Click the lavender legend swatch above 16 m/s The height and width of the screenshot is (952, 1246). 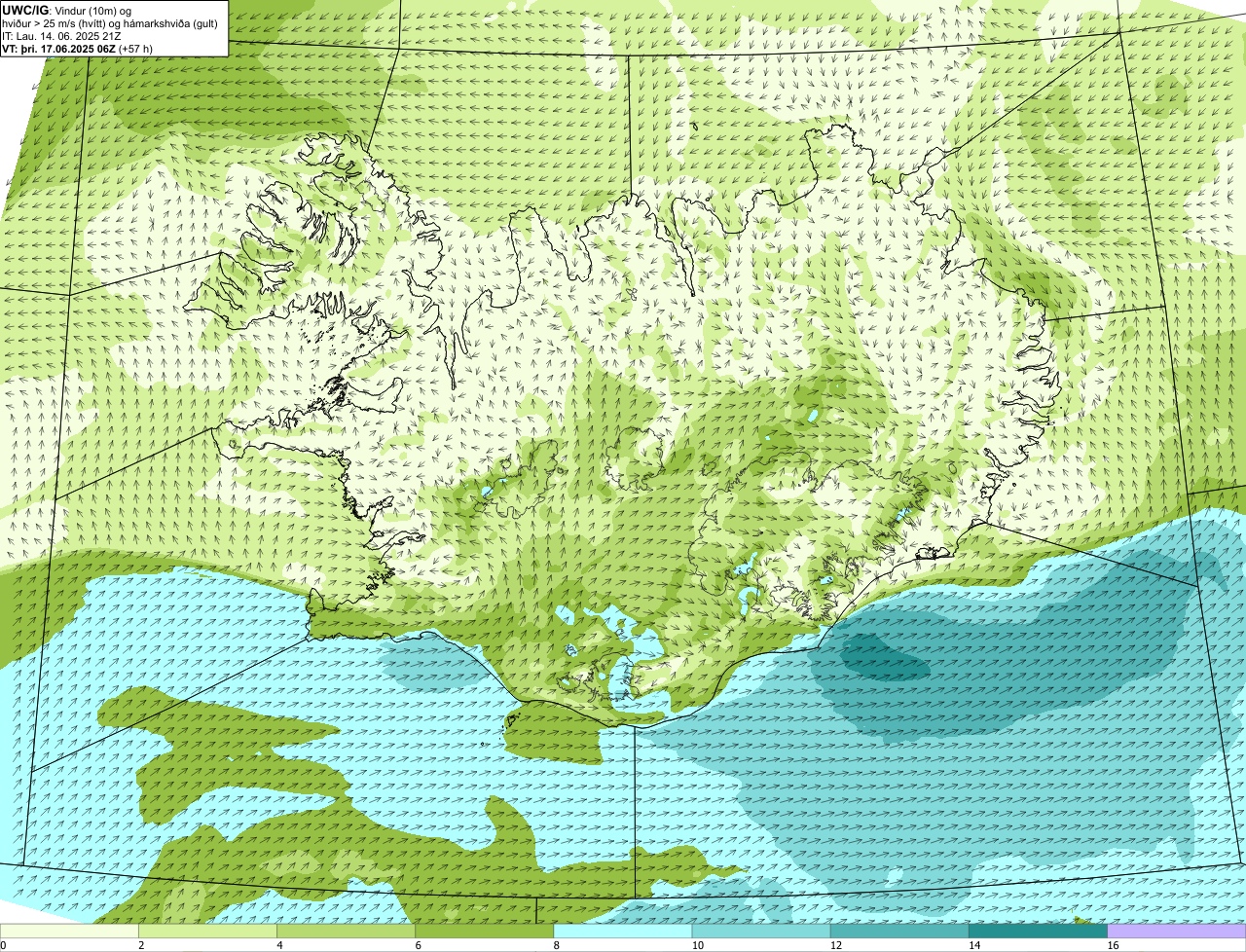pyautogui.click(x=1177, y=931)
